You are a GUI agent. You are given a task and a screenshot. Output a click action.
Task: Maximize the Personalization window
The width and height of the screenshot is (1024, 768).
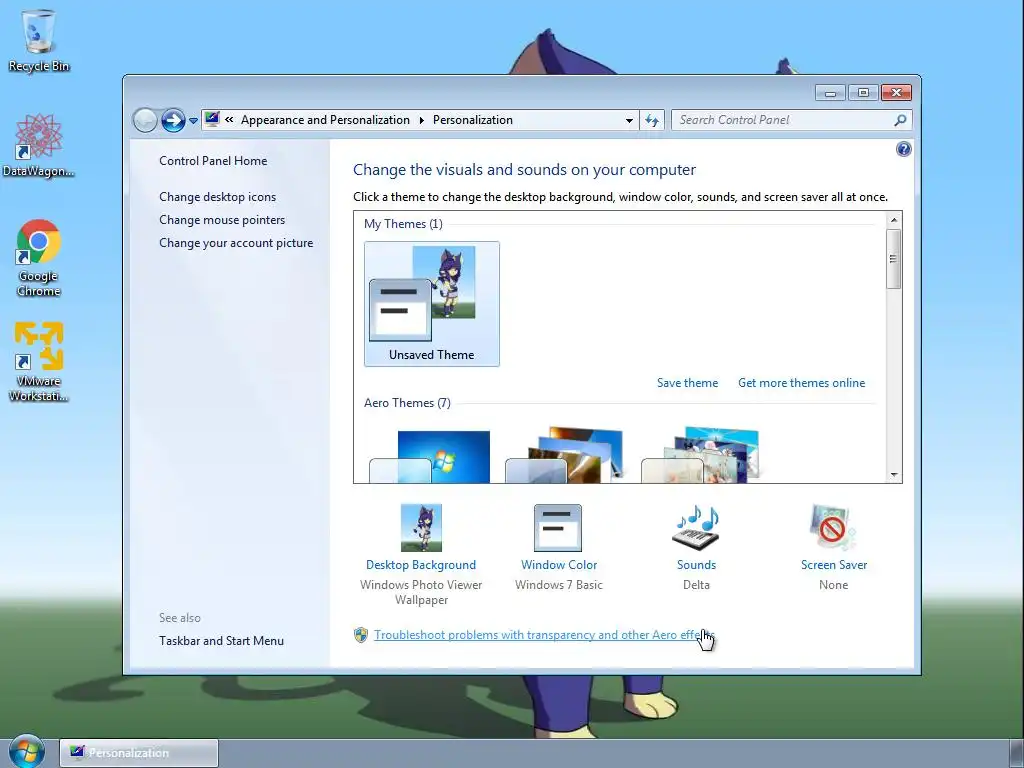point(863,93)
